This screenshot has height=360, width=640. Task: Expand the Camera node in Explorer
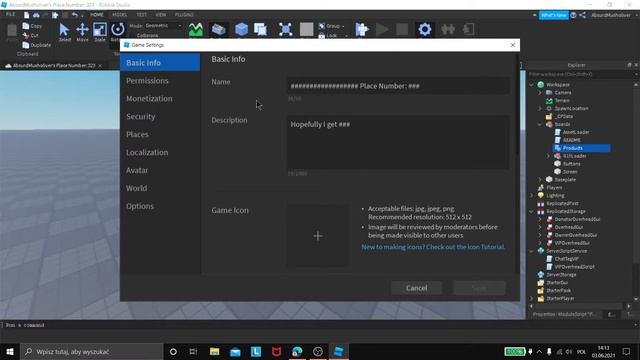tap(540, 93)
